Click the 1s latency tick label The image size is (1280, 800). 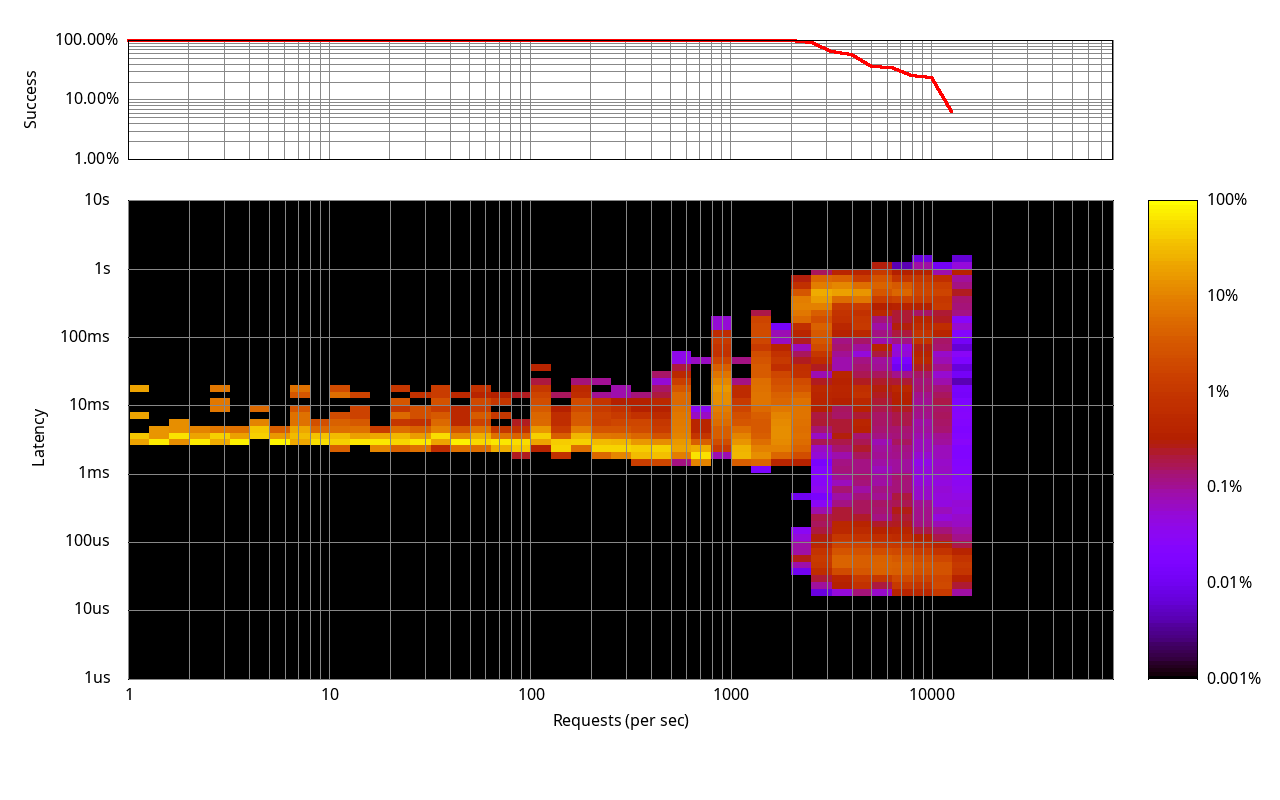[x=101, y=268]
